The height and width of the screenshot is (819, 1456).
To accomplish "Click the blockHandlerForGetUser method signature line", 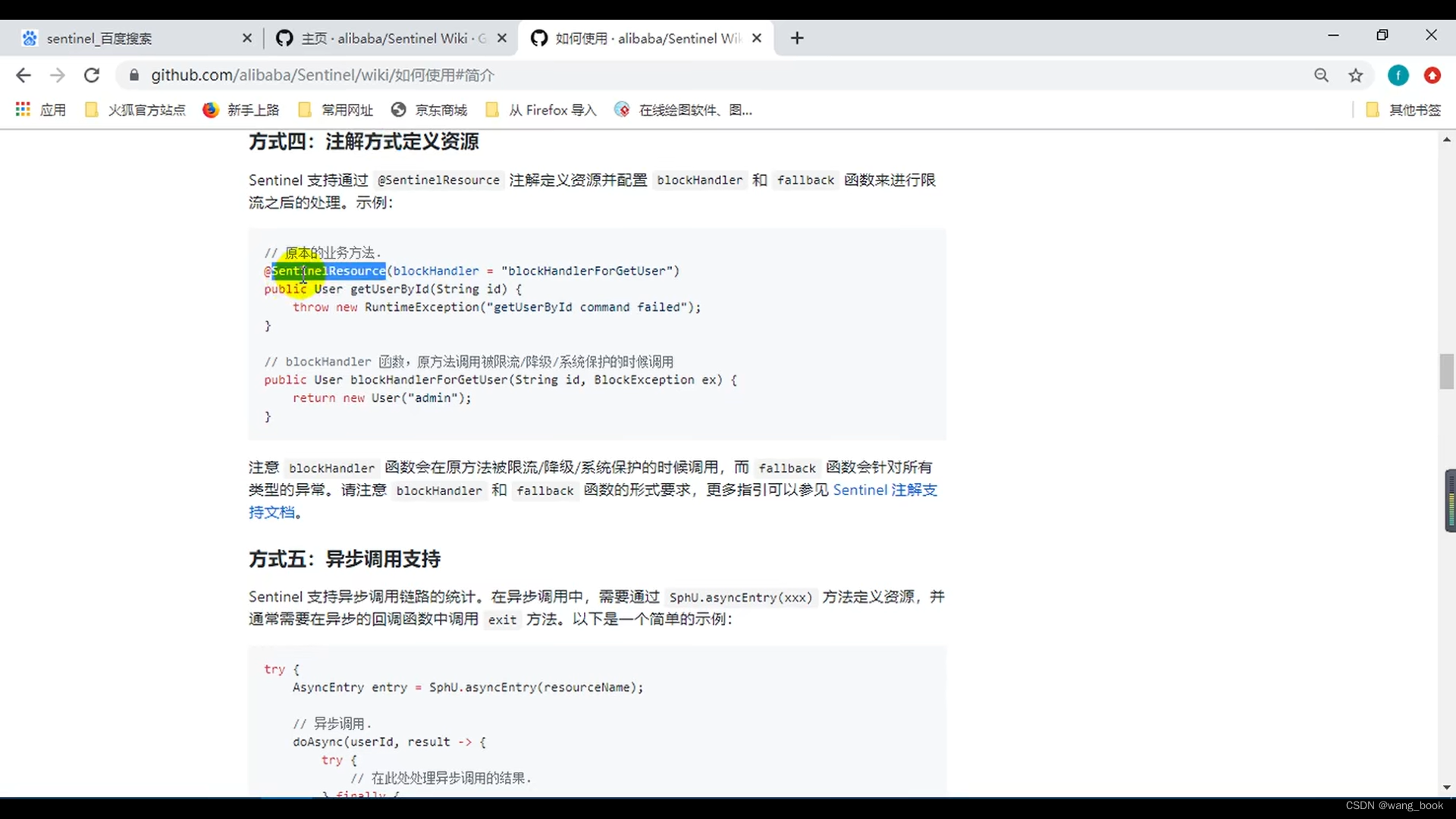I will tap(500, 380).
